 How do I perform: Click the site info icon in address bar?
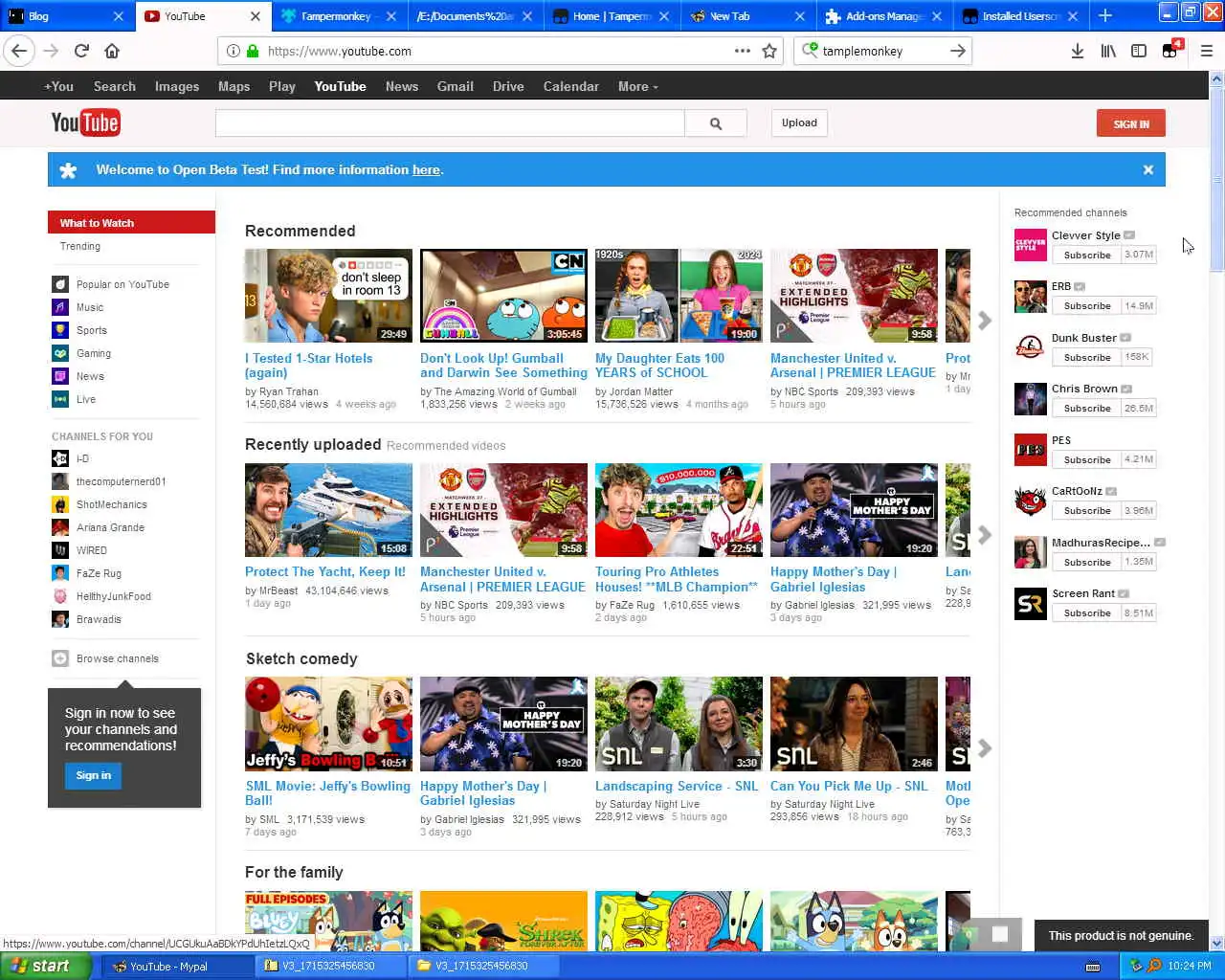tap(233, 51)
